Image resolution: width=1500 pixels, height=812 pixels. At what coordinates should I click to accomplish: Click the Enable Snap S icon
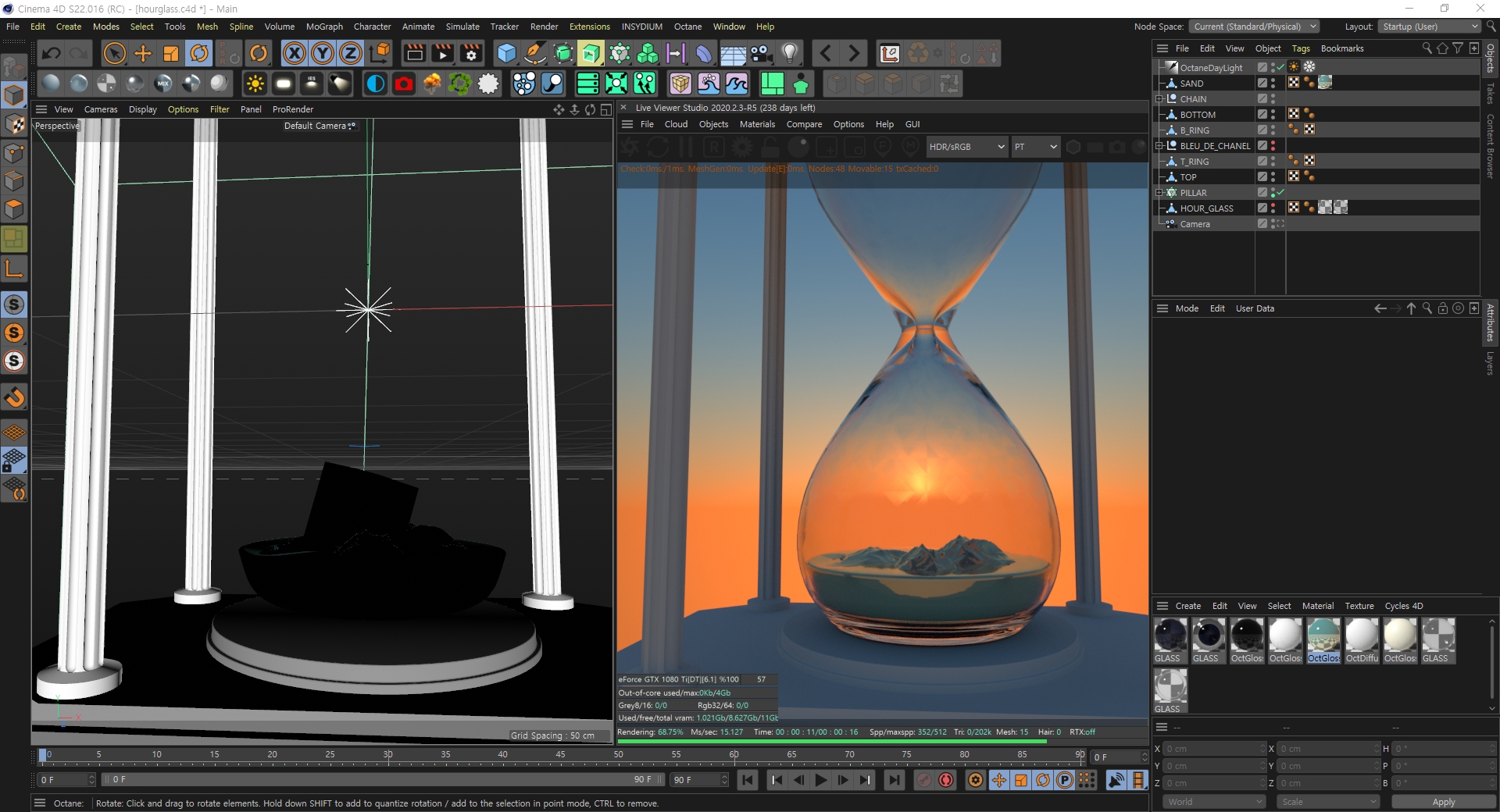point(14,304)
